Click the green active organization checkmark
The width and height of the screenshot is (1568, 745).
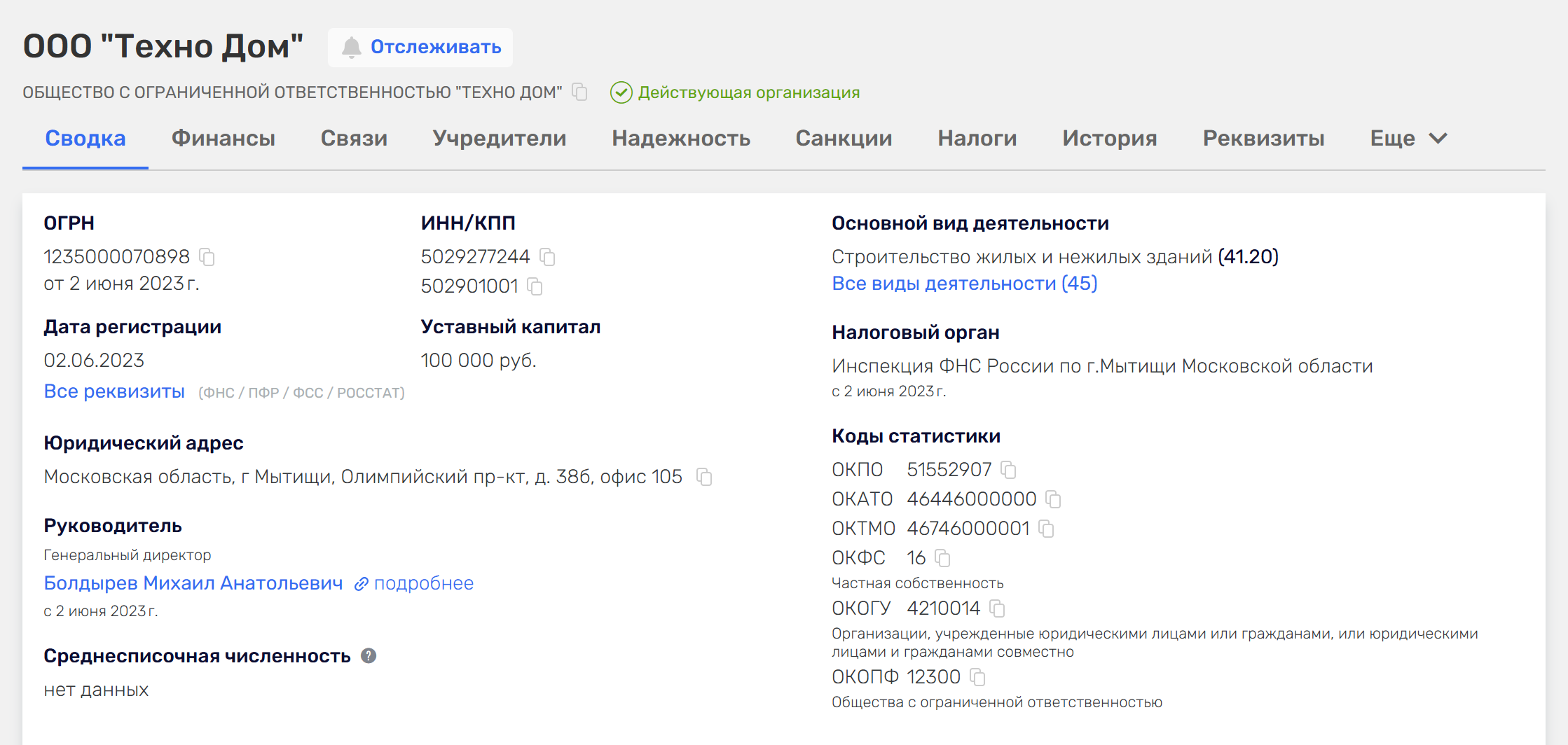point(621,92)
